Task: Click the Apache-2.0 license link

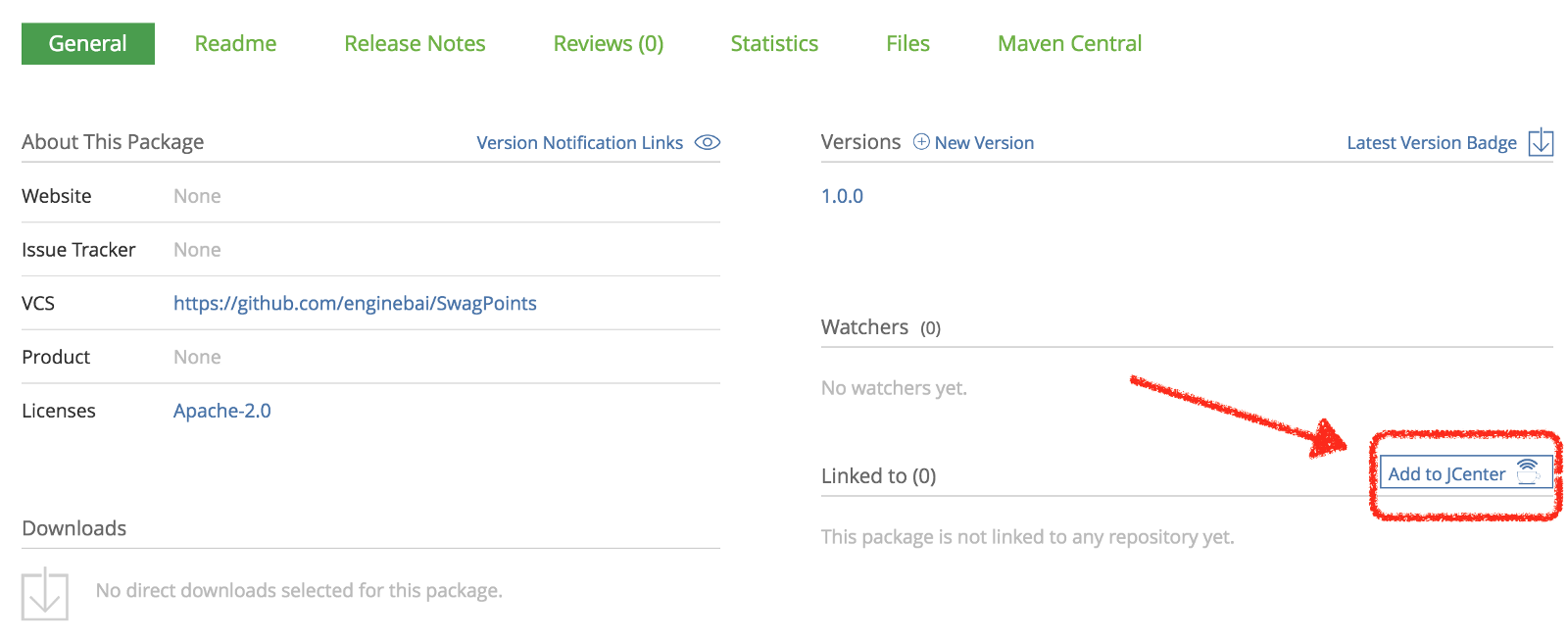Action: tap(222, 411)
